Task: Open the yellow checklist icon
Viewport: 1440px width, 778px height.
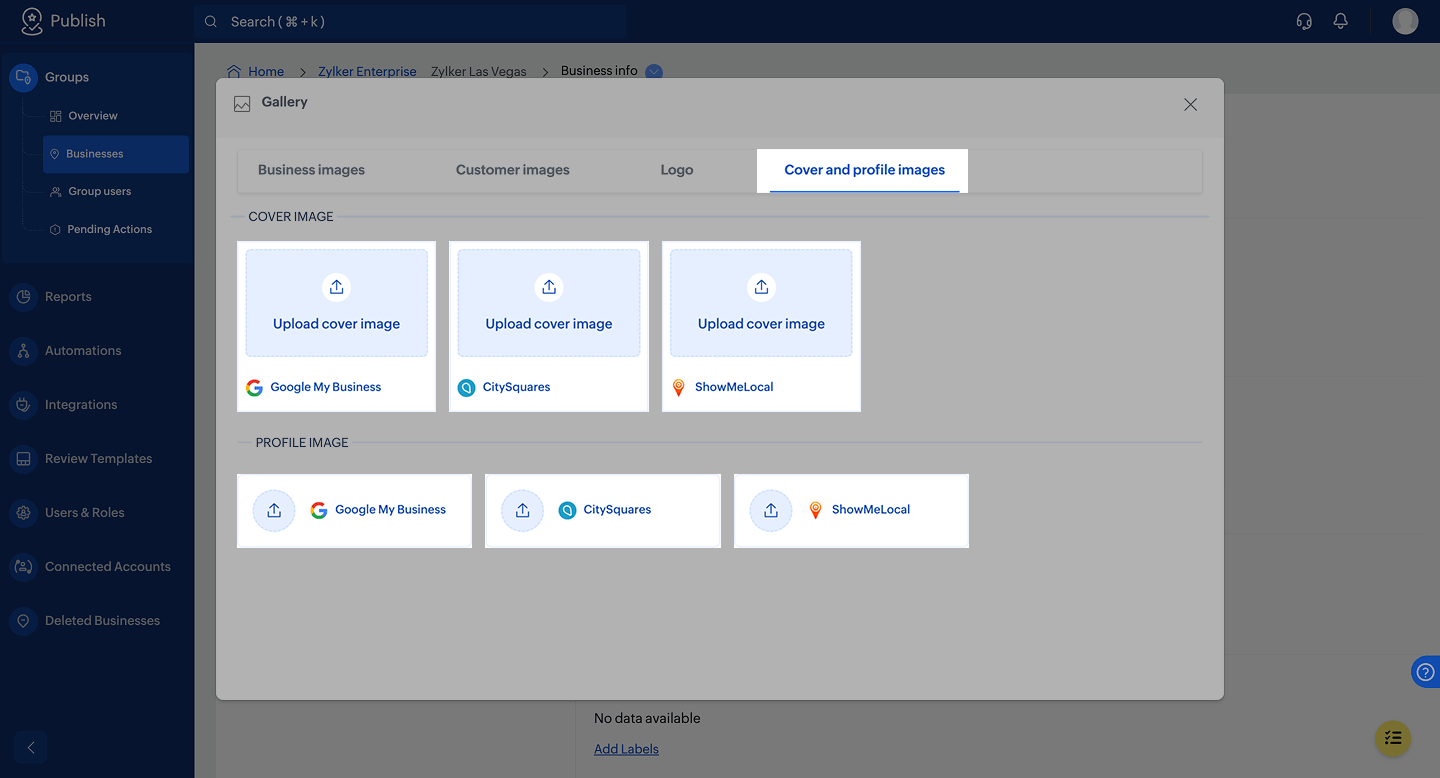Action: [x=1393, y=738]
